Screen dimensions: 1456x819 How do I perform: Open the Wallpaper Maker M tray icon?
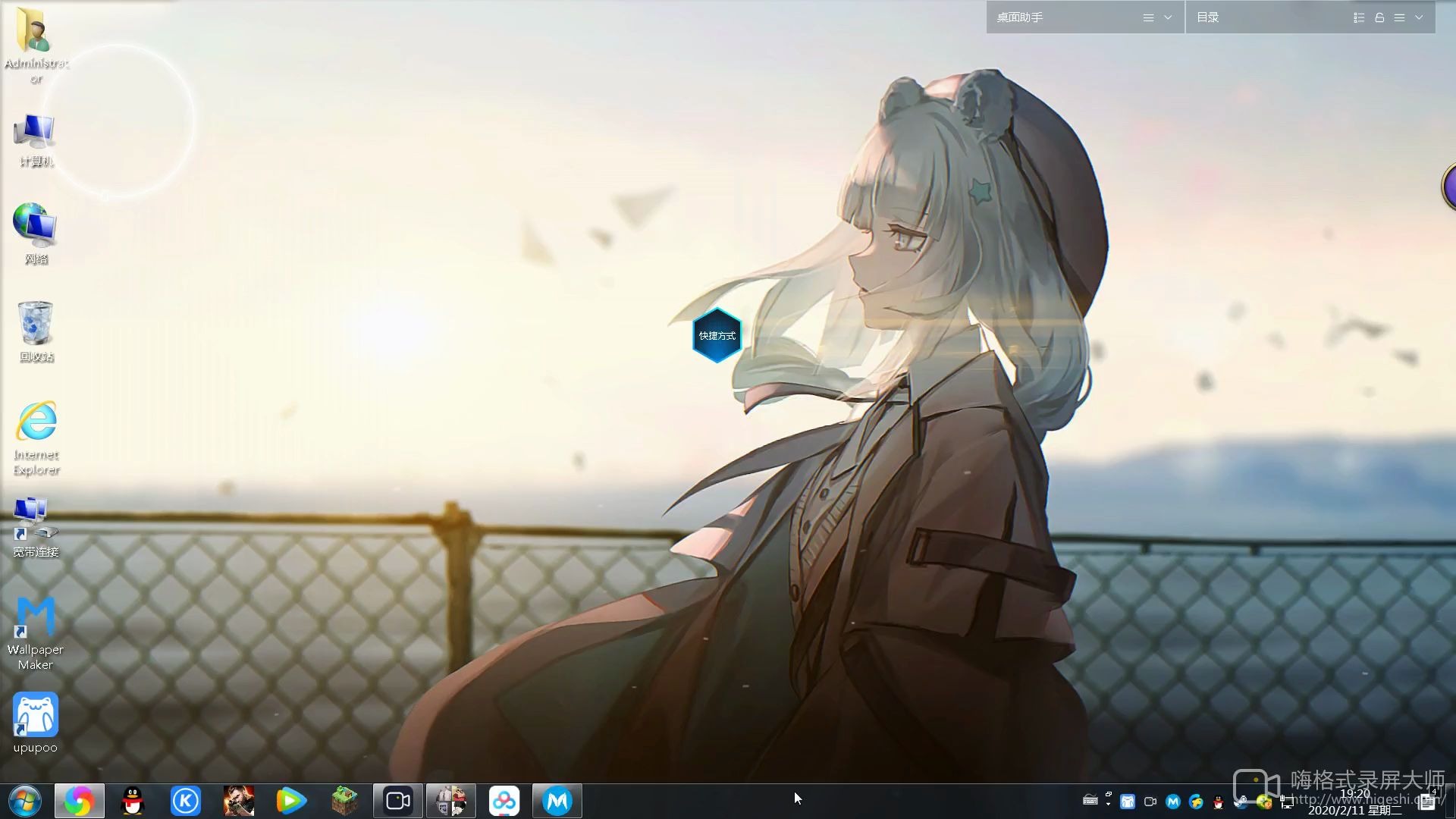[x=1173, y=802]
